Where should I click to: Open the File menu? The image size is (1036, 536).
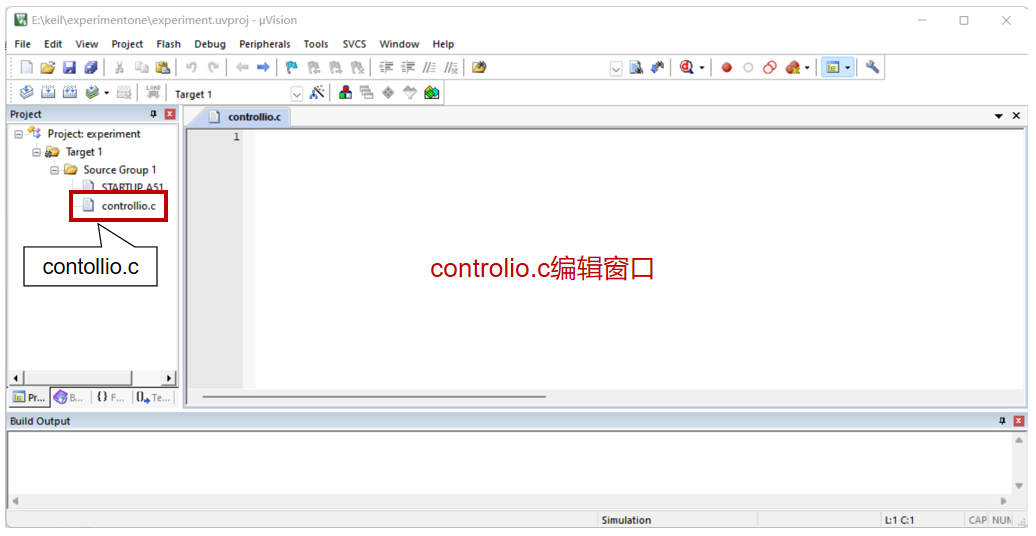pos(22,44)
